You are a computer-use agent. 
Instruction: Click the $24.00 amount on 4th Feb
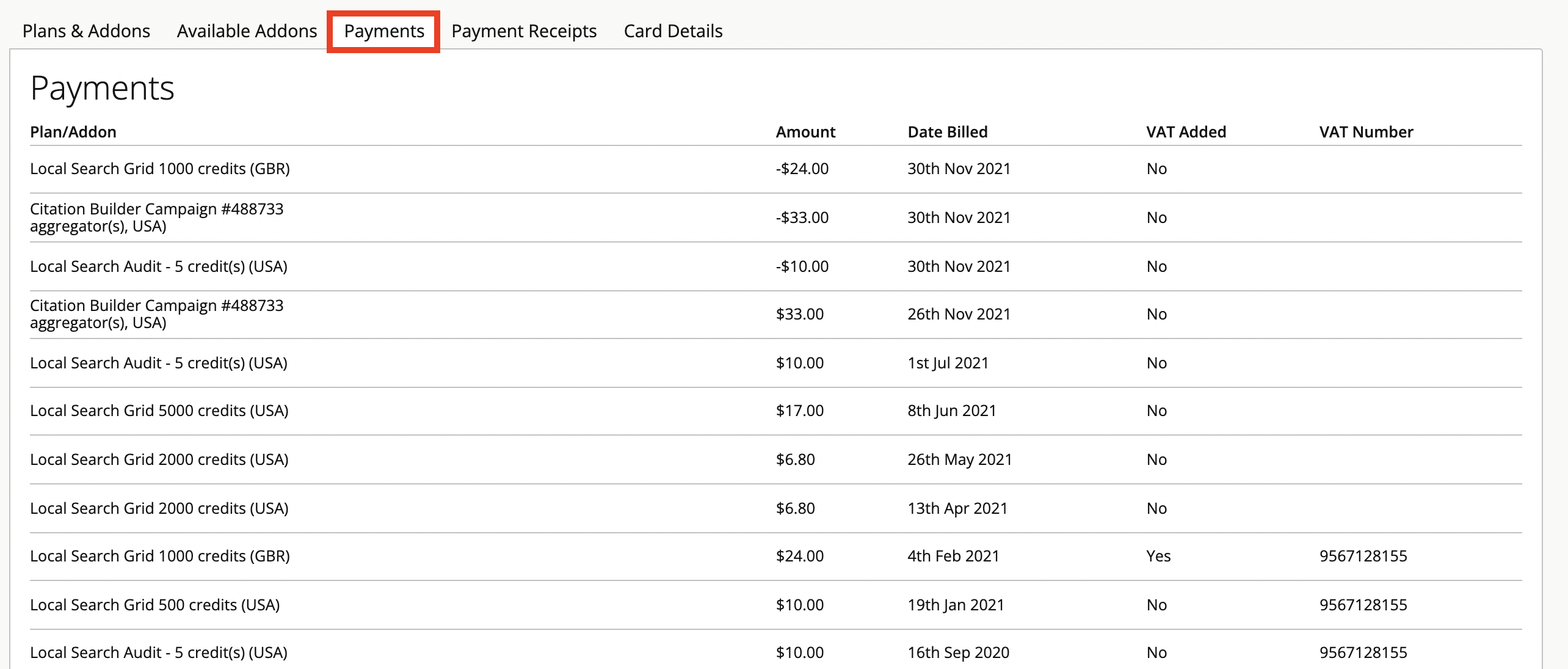point(800,556)
